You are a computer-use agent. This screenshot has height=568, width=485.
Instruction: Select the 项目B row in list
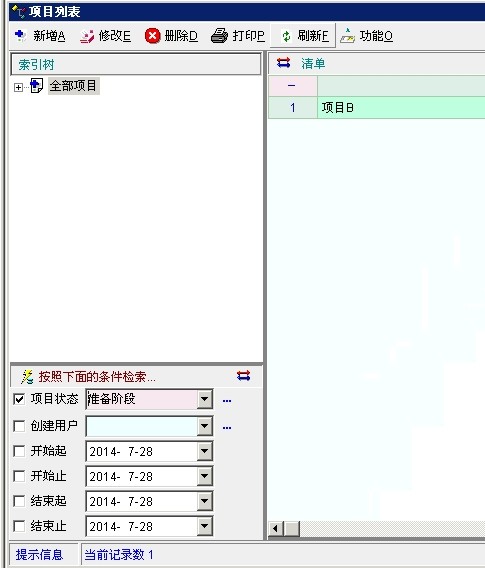[377, 108]
